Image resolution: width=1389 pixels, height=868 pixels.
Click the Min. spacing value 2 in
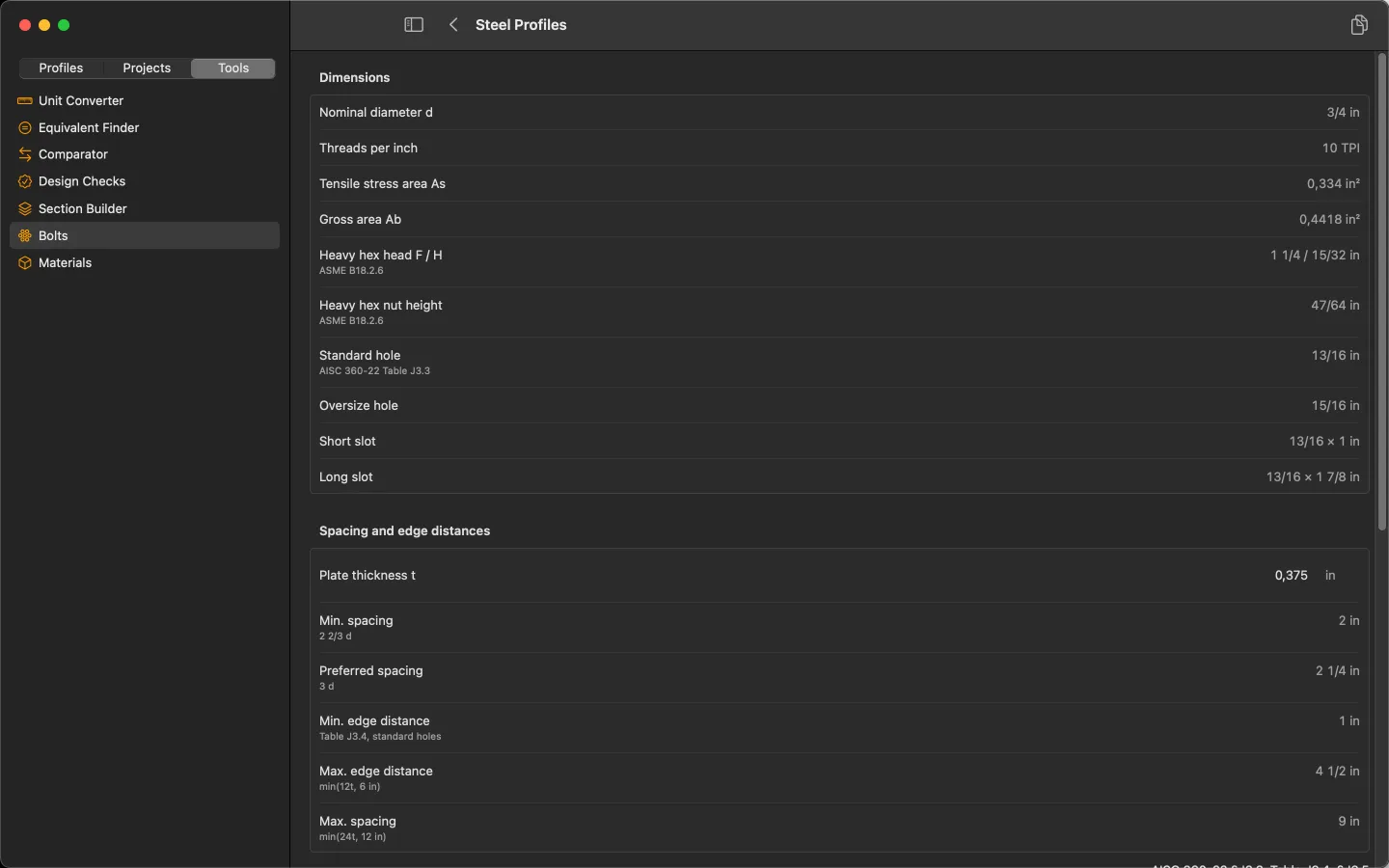[x=1348, y=621]
